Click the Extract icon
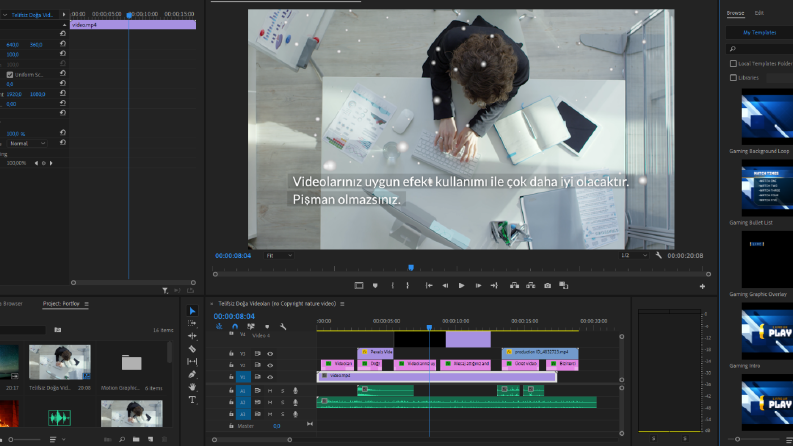This screenshot has width=793, height=446. coord(531,286)
